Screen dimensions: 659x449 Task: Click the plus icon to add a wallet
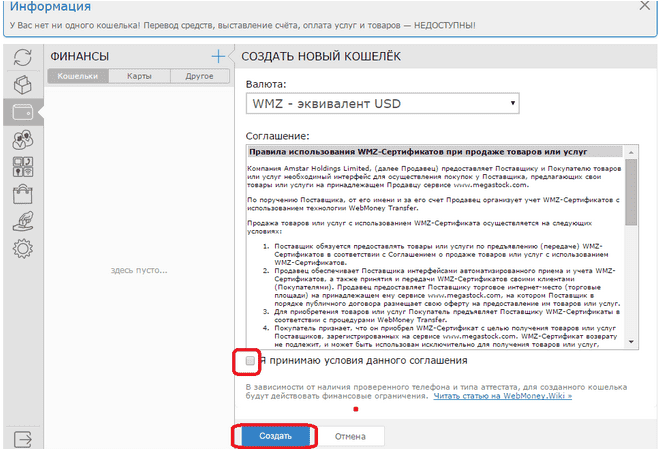[218, 57]
